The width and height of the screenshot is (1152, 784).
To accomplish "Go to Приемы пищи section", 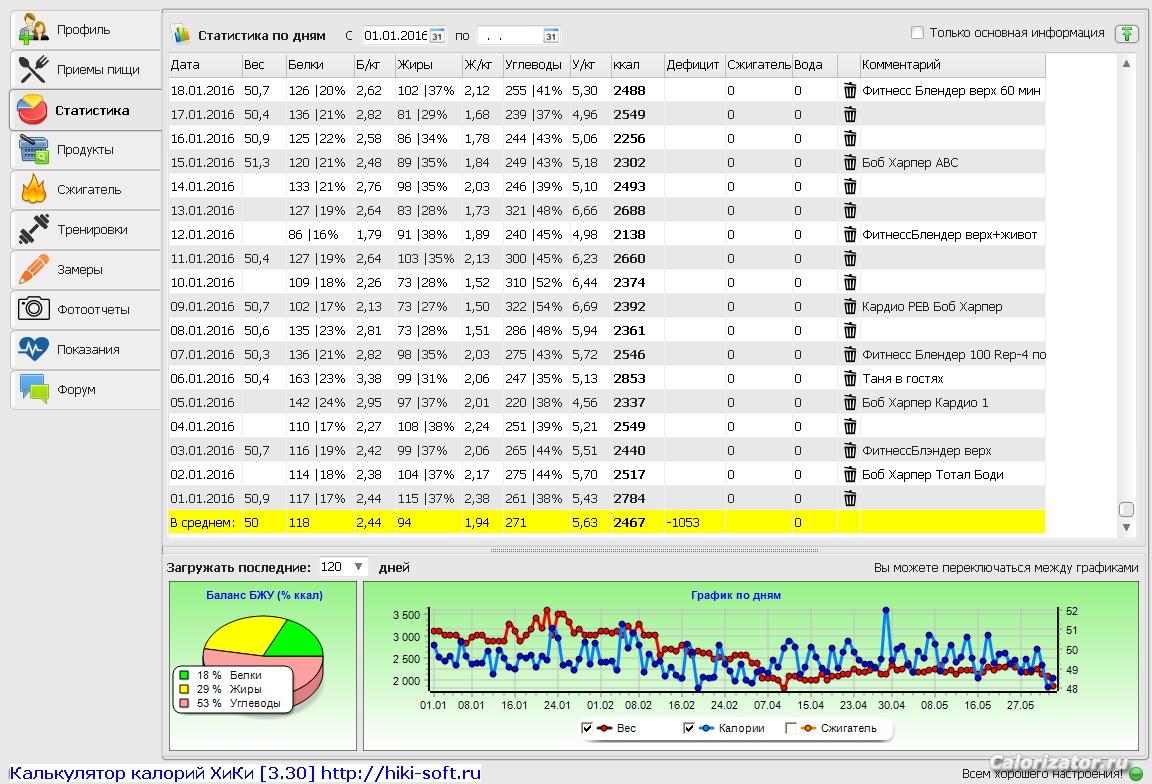I will tap(85, 70).
